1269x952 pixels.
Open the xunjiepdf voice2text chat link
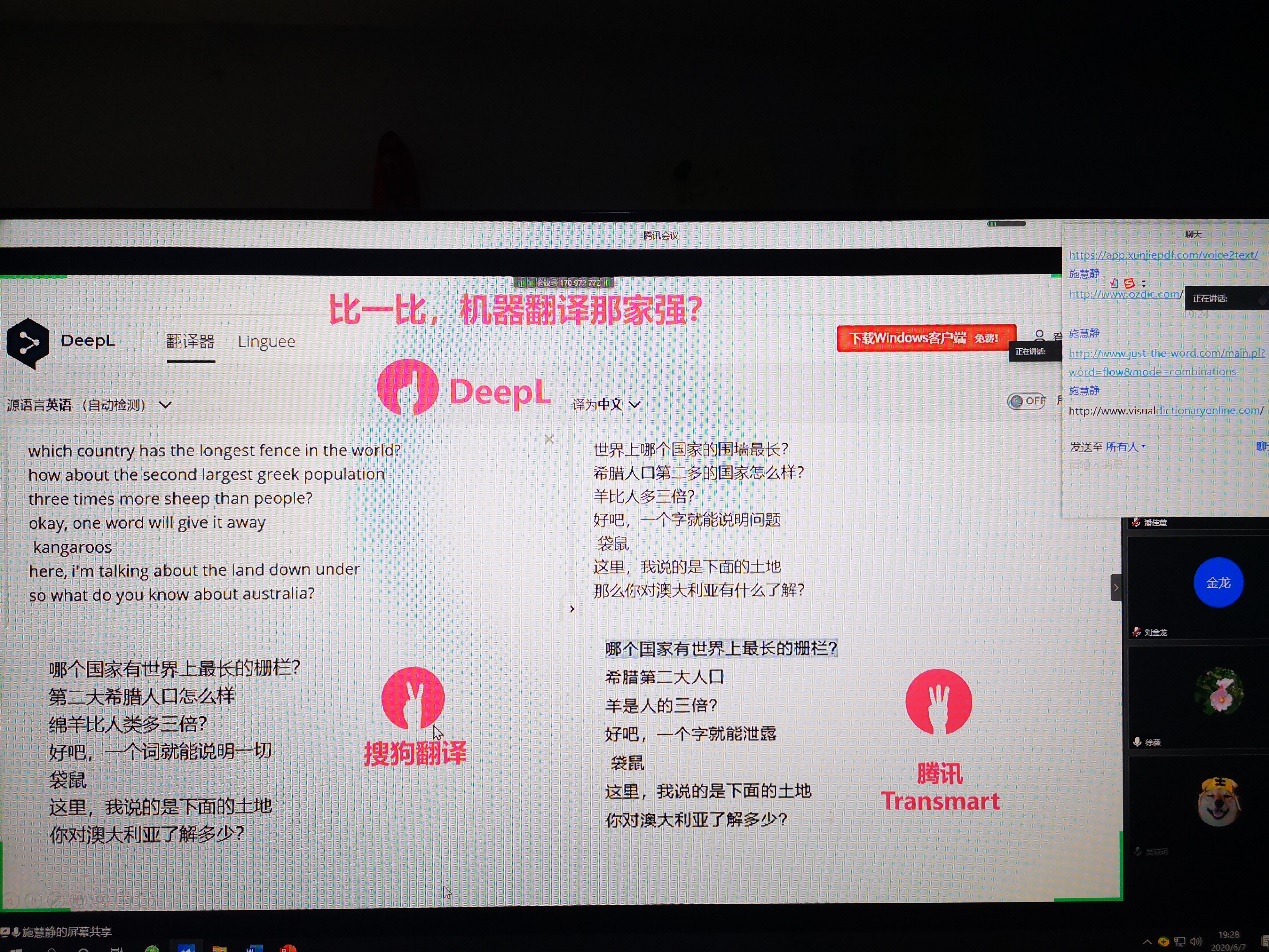coord(1162,255)
